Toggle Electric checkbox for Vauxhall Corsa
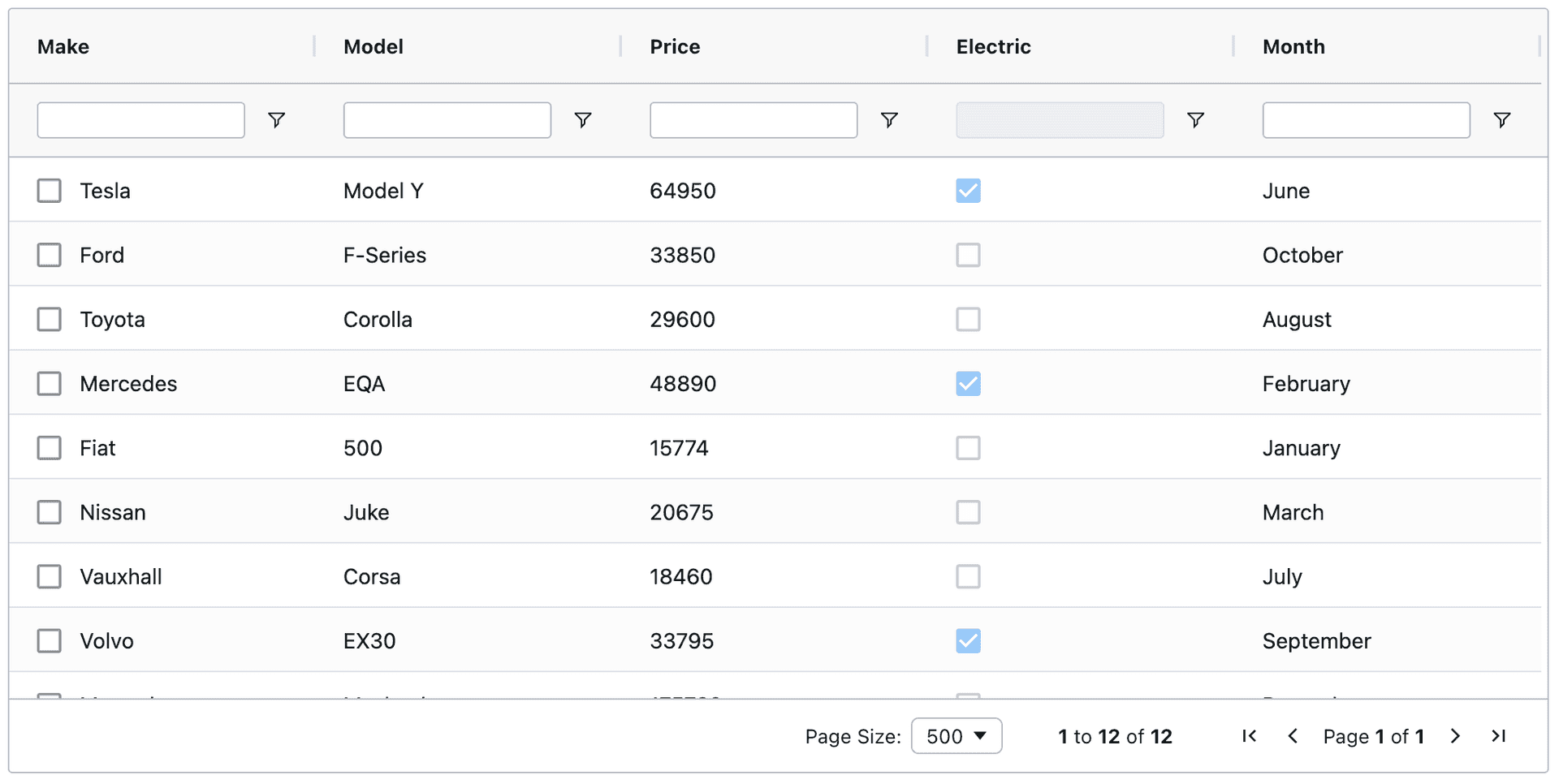 pyautogui.click(x=969, y=576)
